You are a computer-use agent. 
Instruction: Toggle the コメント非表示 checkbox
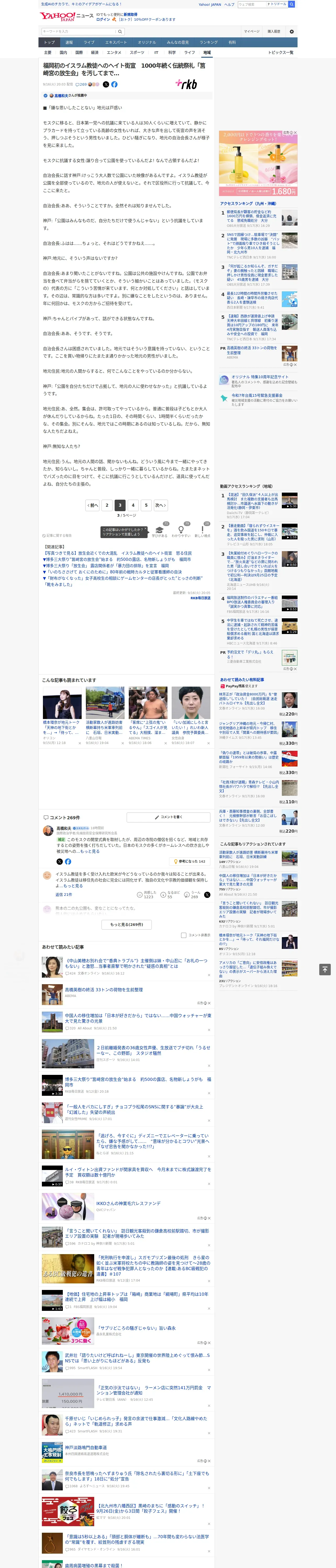click(183, 936)
